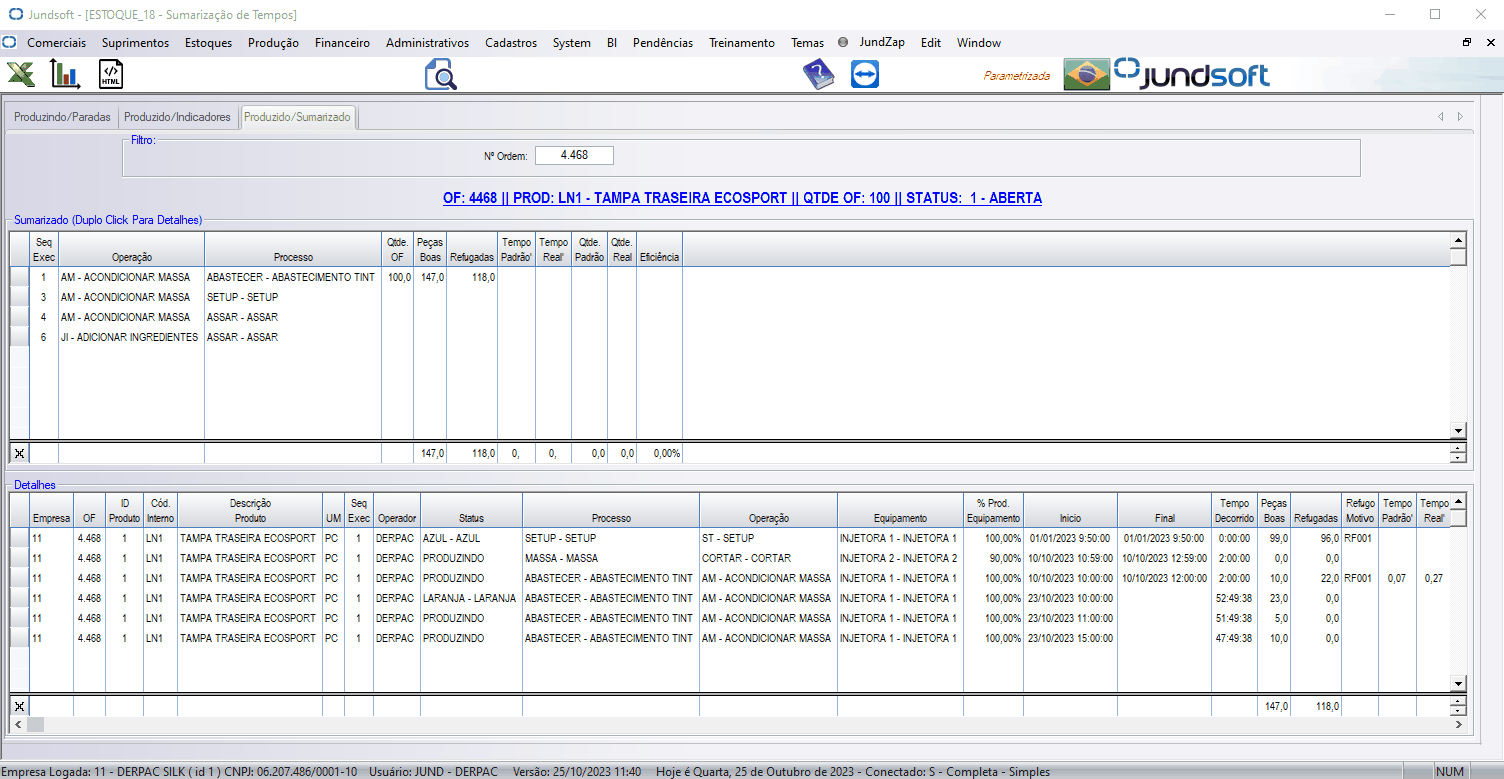Click the Eficiência column header
1504x779 pixels.
point(659,249)
